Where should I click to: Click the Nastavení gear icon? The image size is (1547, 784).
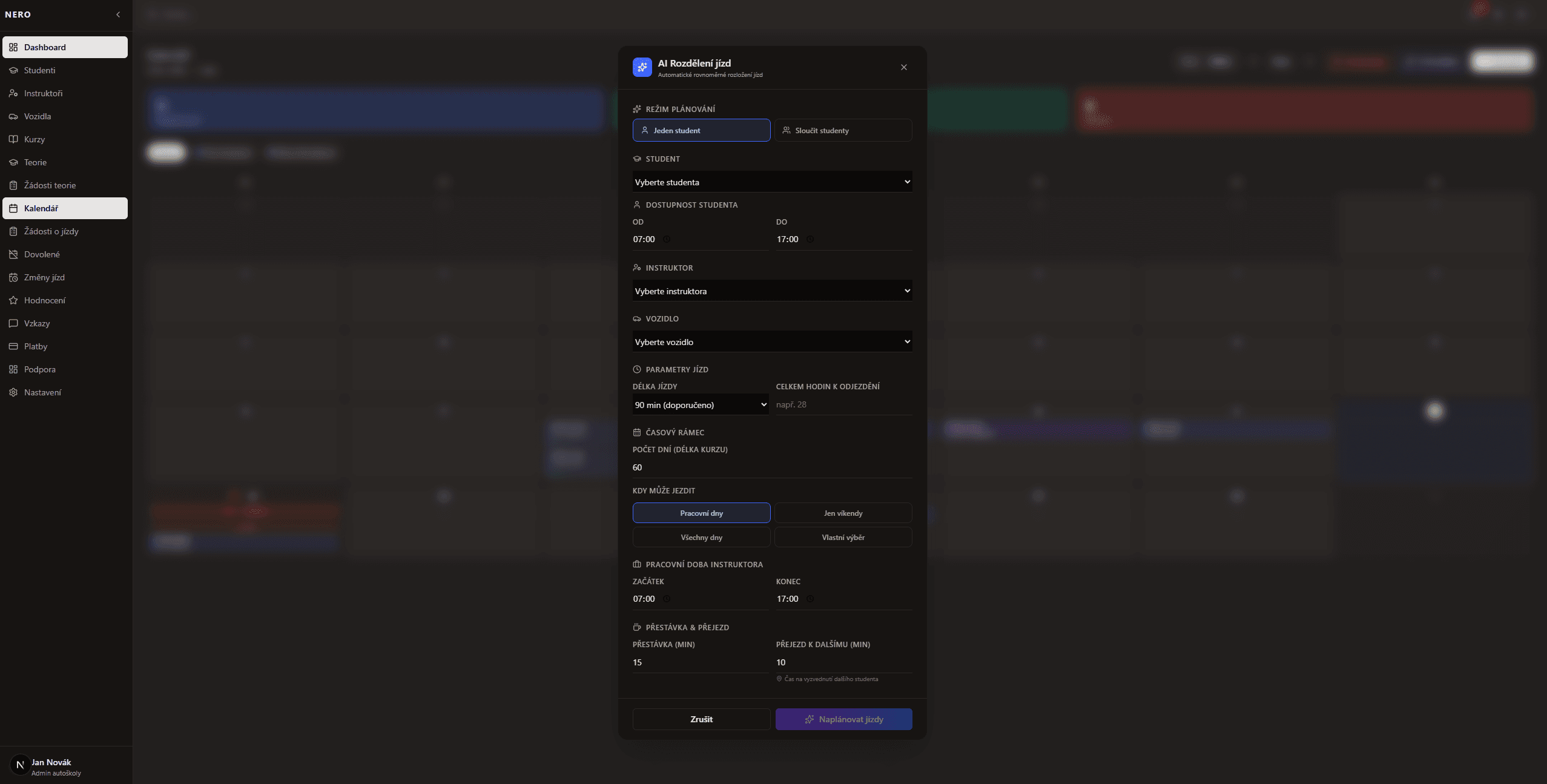(x=13, y=392)
